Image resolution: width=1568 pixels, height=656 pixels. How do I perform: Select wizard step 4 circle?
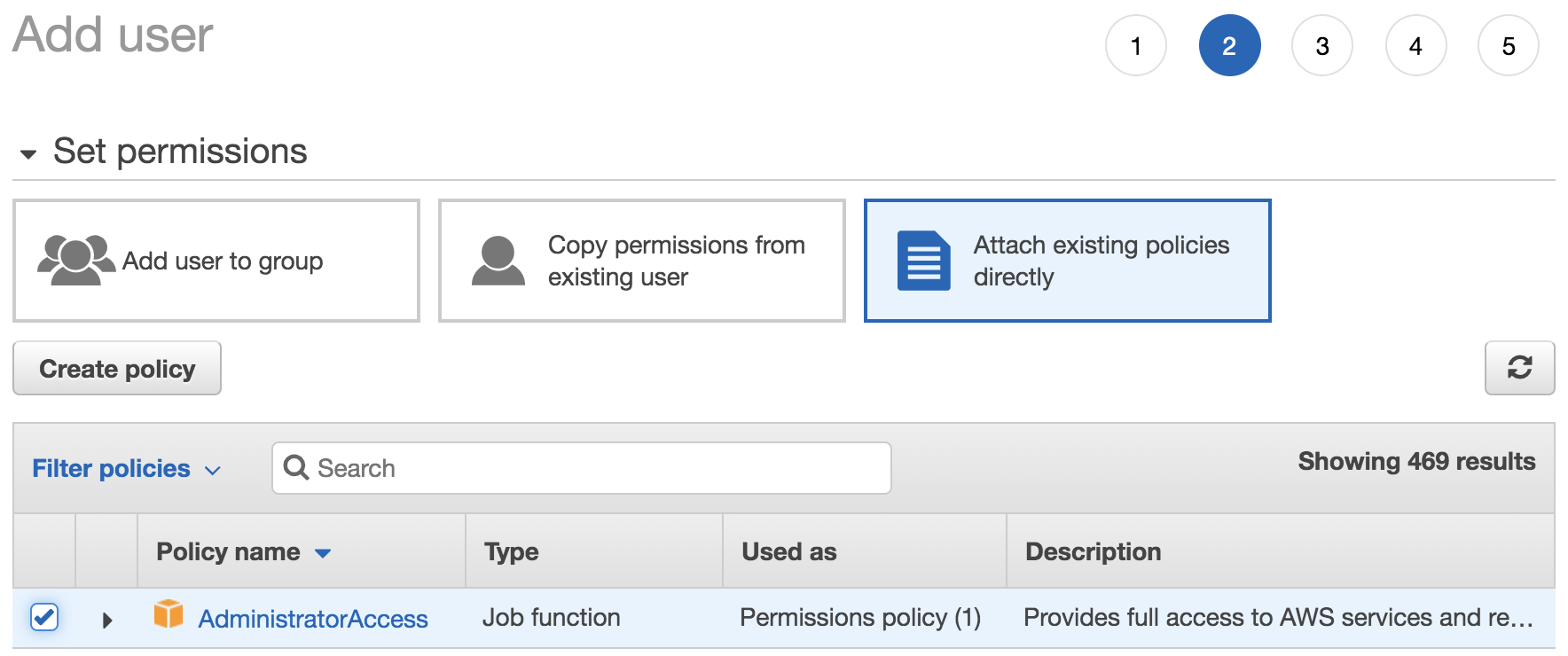[x=1415, y=46]
